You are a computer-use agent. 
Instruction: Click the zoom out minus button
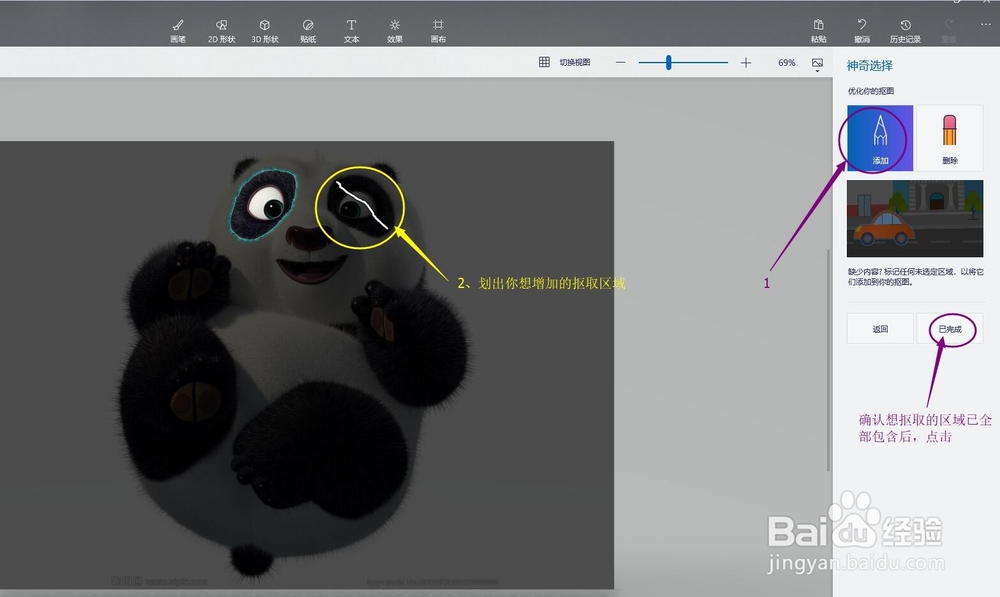[621, 63]
